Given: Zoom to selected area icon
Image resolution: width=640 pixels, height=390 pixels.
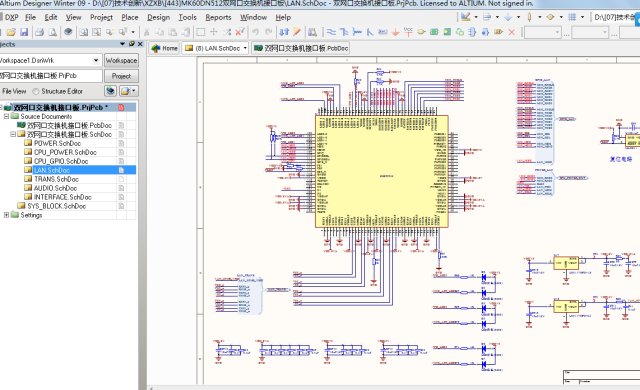Looking at the screenshot, I should pos(97,32).
